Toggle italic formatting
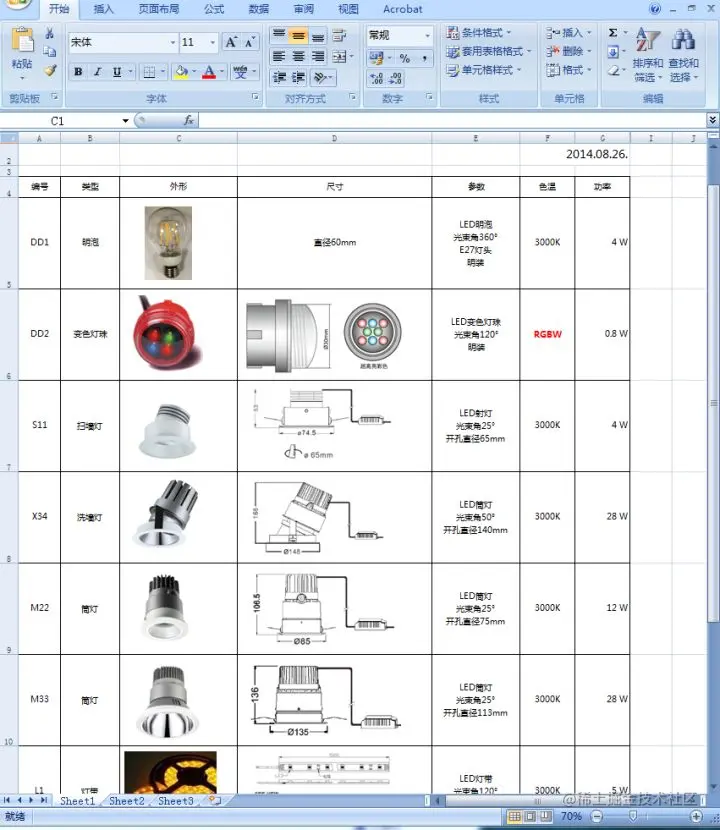 point(97,71)
